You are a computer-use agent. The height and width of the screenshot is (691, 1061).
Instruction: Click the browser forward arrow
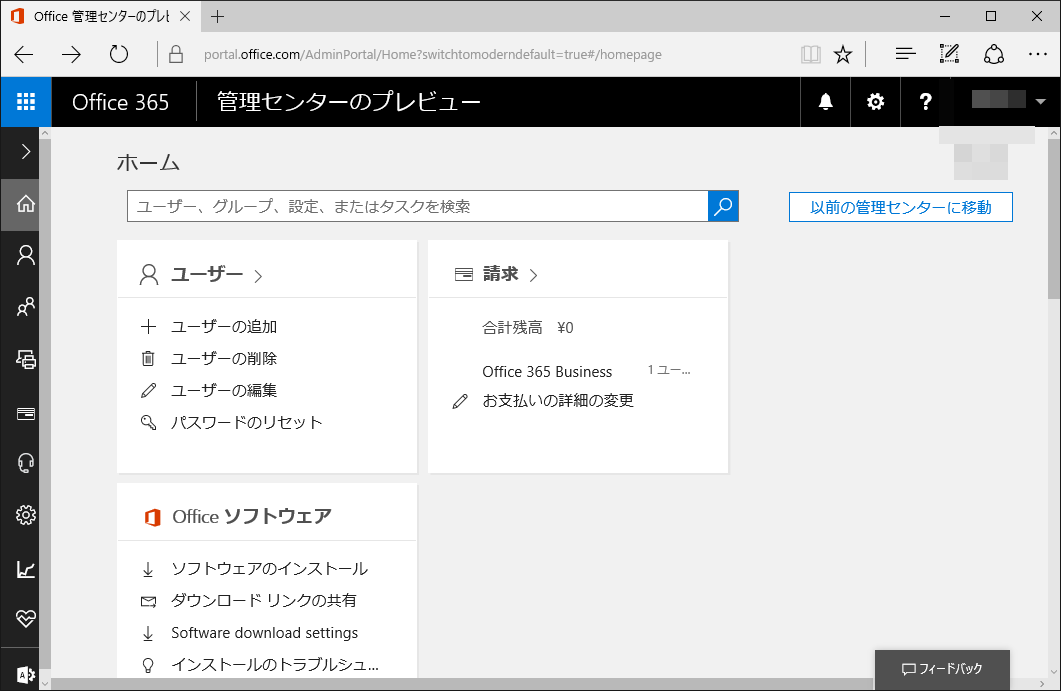tap(71, 54)
